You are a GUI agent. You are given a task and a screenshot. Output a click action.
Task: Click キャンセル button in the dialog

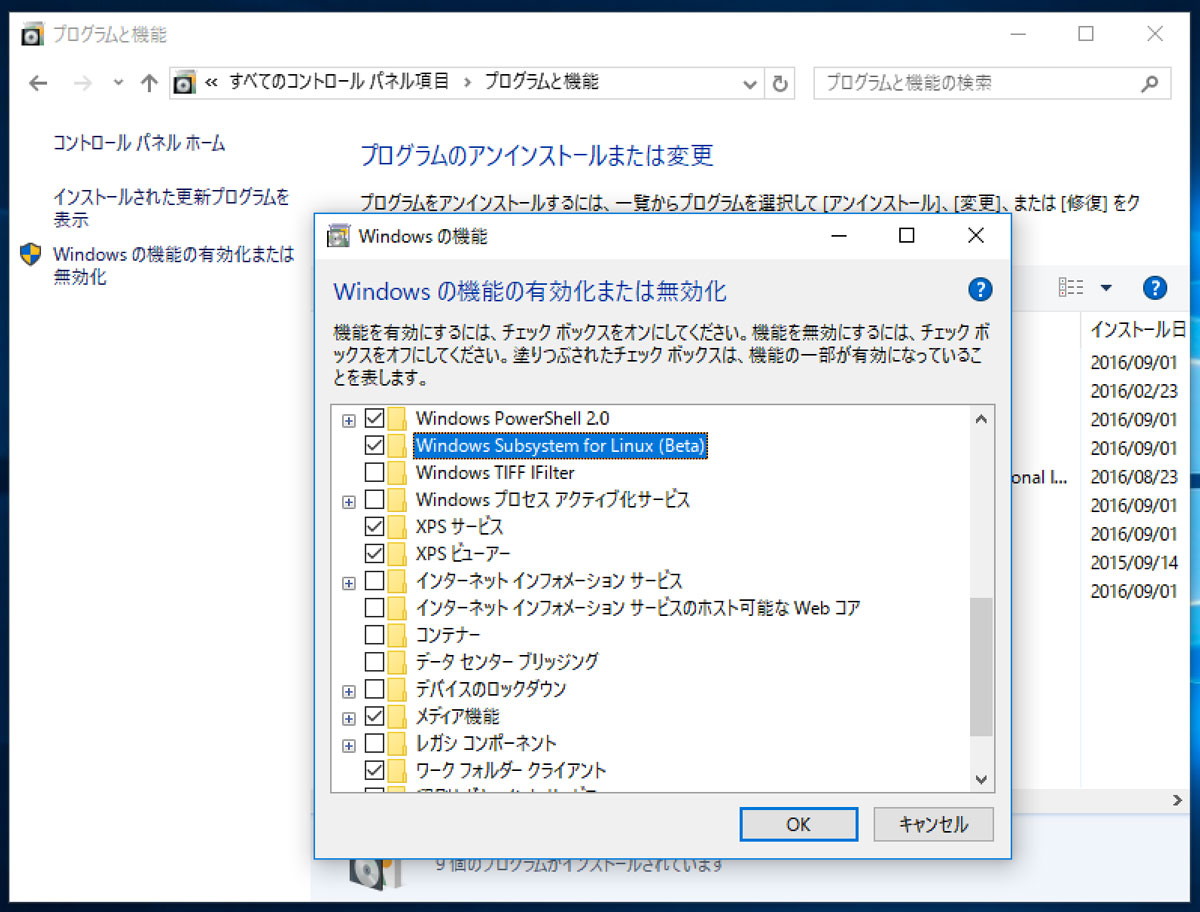click(x=934, y=824)
